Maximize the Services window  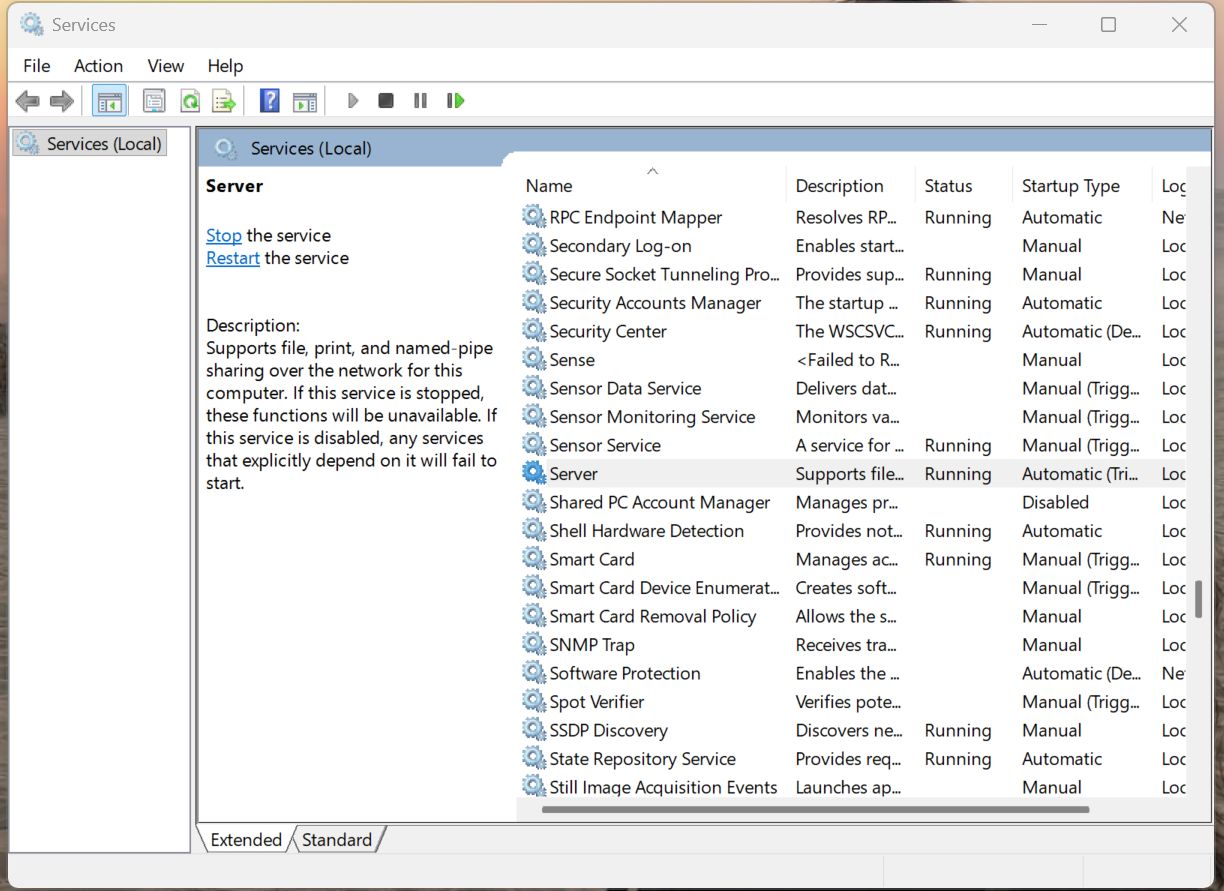click(1108, 25)
